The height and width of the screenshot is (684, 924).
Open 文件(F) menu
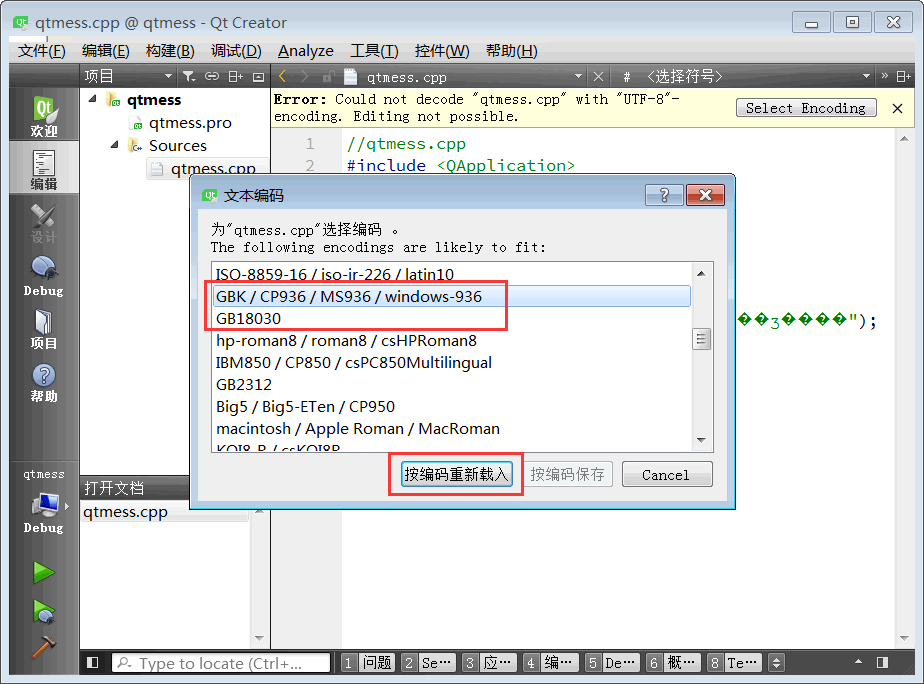[41, 51]
